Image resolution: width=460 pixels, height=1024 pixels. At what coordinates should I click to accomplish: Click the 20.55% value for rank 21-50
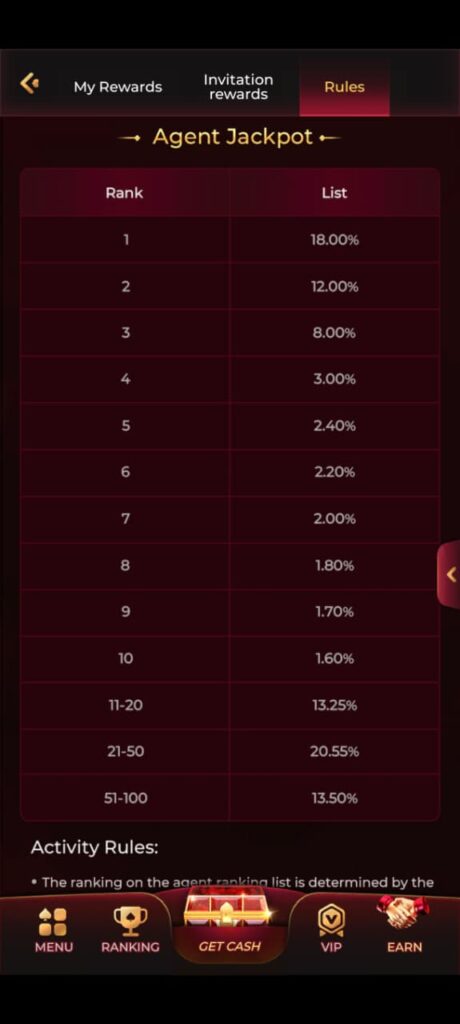334,752
